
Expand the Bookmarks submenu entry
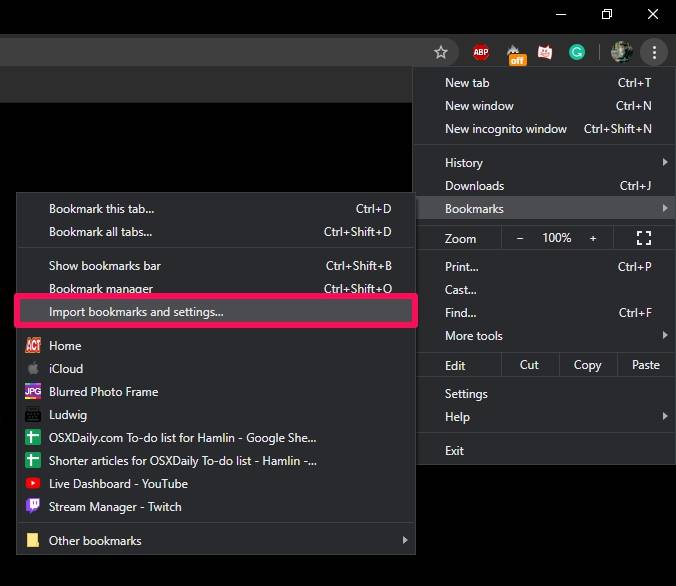546,209
